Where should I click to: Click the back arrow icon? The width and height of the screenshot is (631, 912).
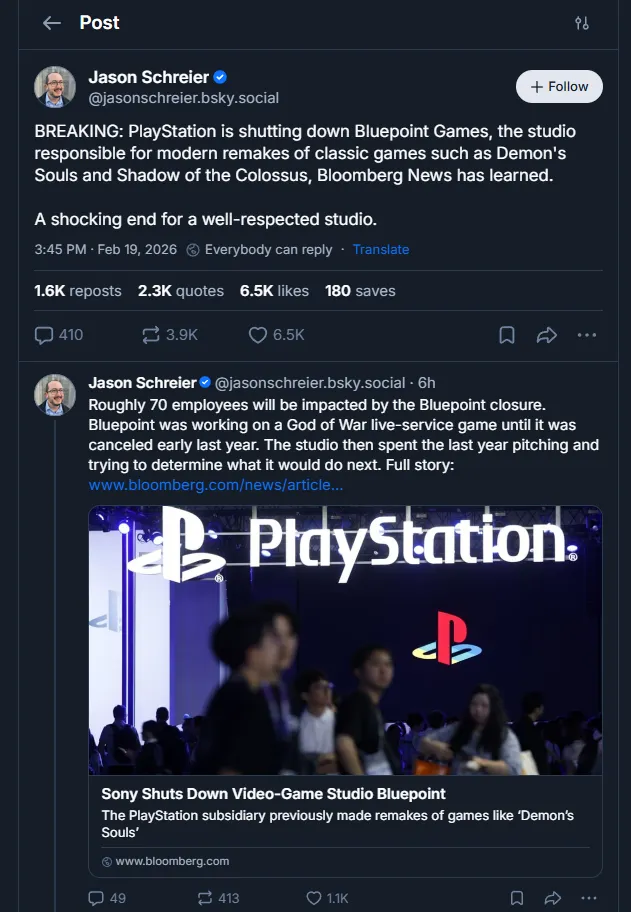pos(52,23)
